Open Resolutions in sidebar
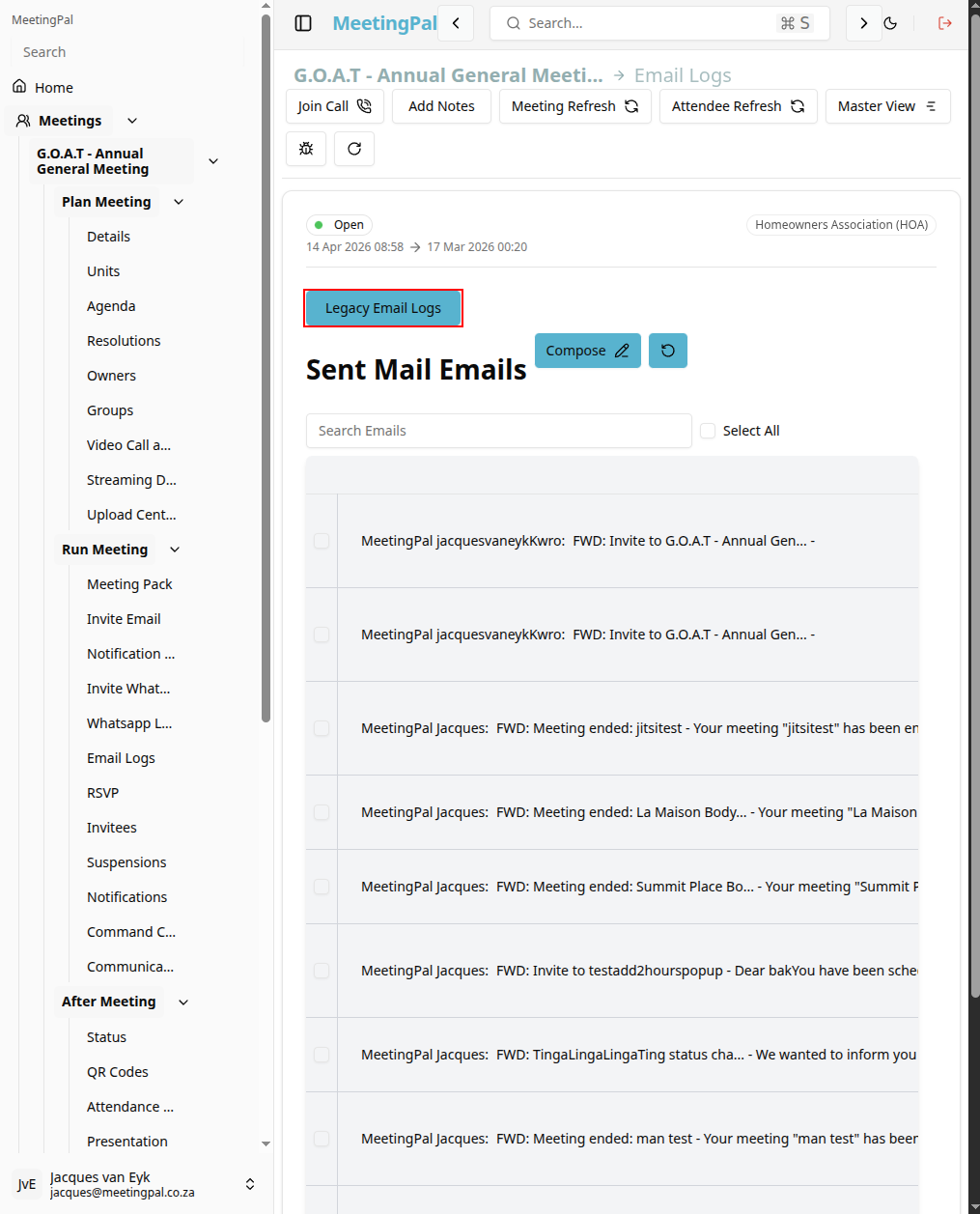 [x=124, y=341]
